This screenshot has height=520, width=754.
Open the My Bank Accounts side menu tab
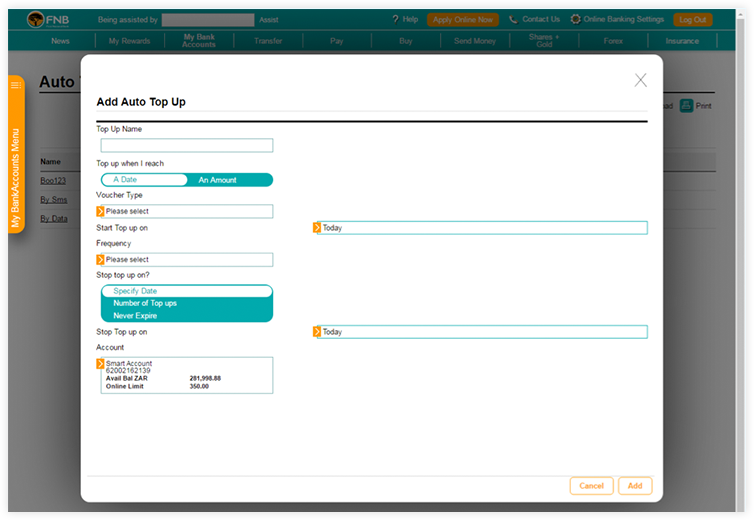pyautogui.click(x=15, y=155)
